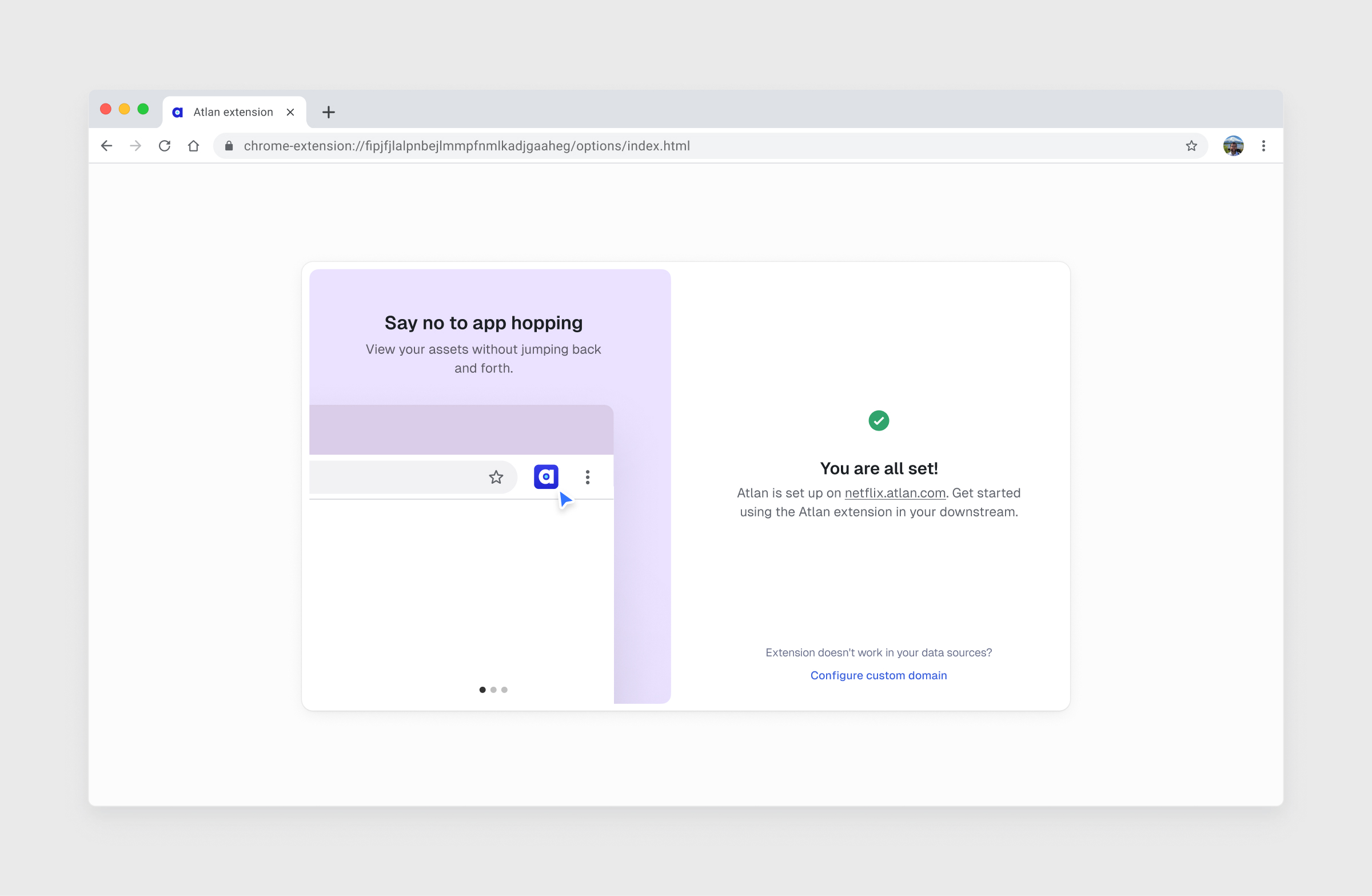Screen dimensions: 1372x896
Task: Reload the current page
Action: click(165, 146)
